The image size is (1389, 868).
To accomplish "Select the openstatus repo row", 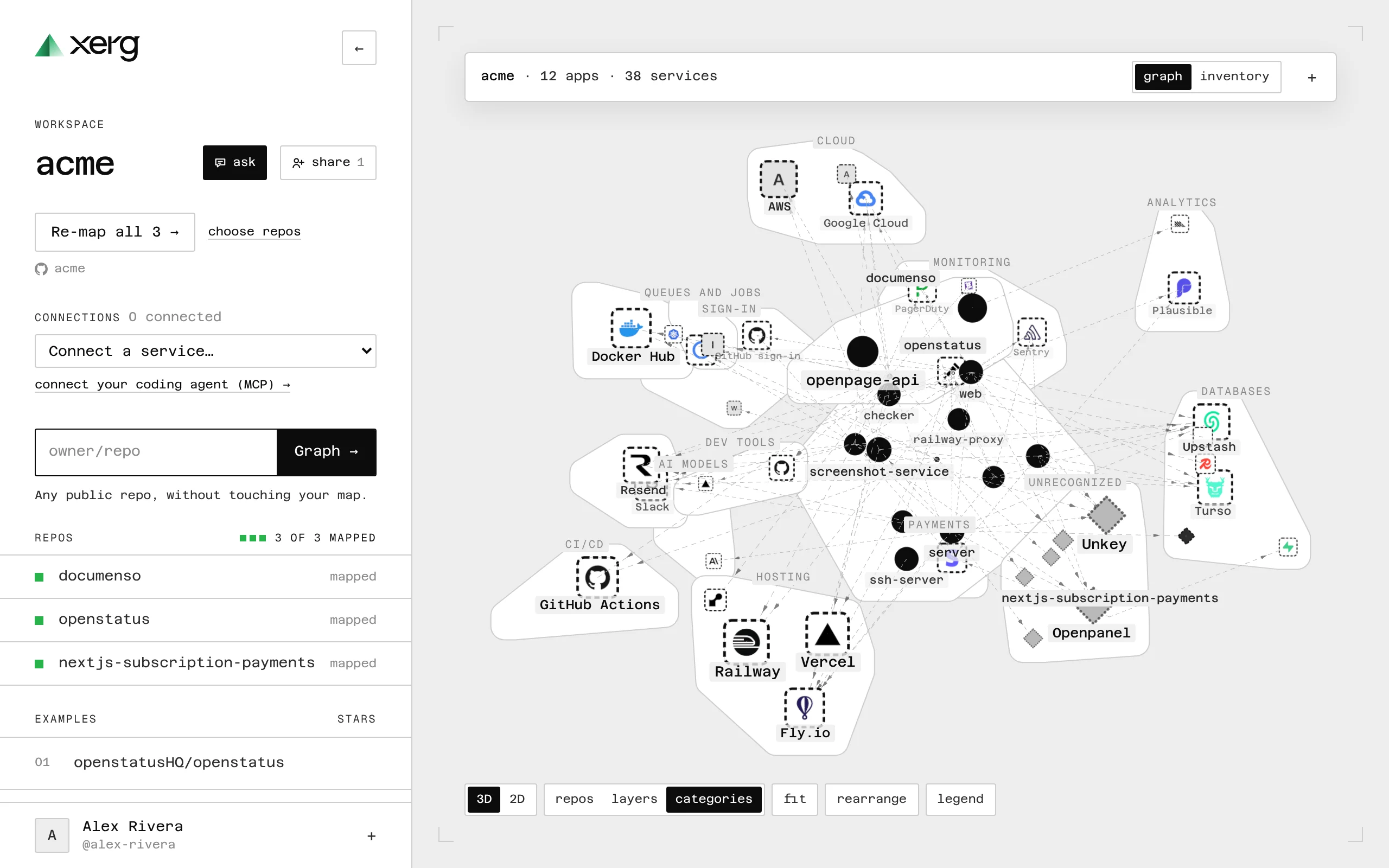I will pos(206,620).
